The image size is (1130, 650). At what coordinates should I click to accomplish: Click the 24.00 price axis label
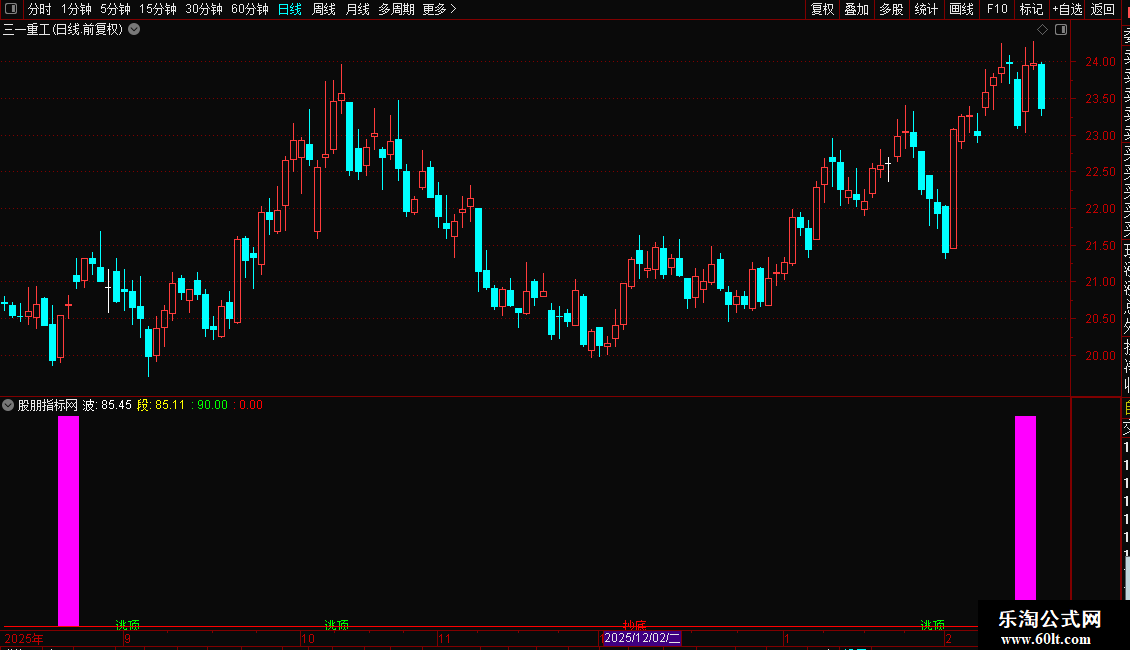pos(1100,62)
